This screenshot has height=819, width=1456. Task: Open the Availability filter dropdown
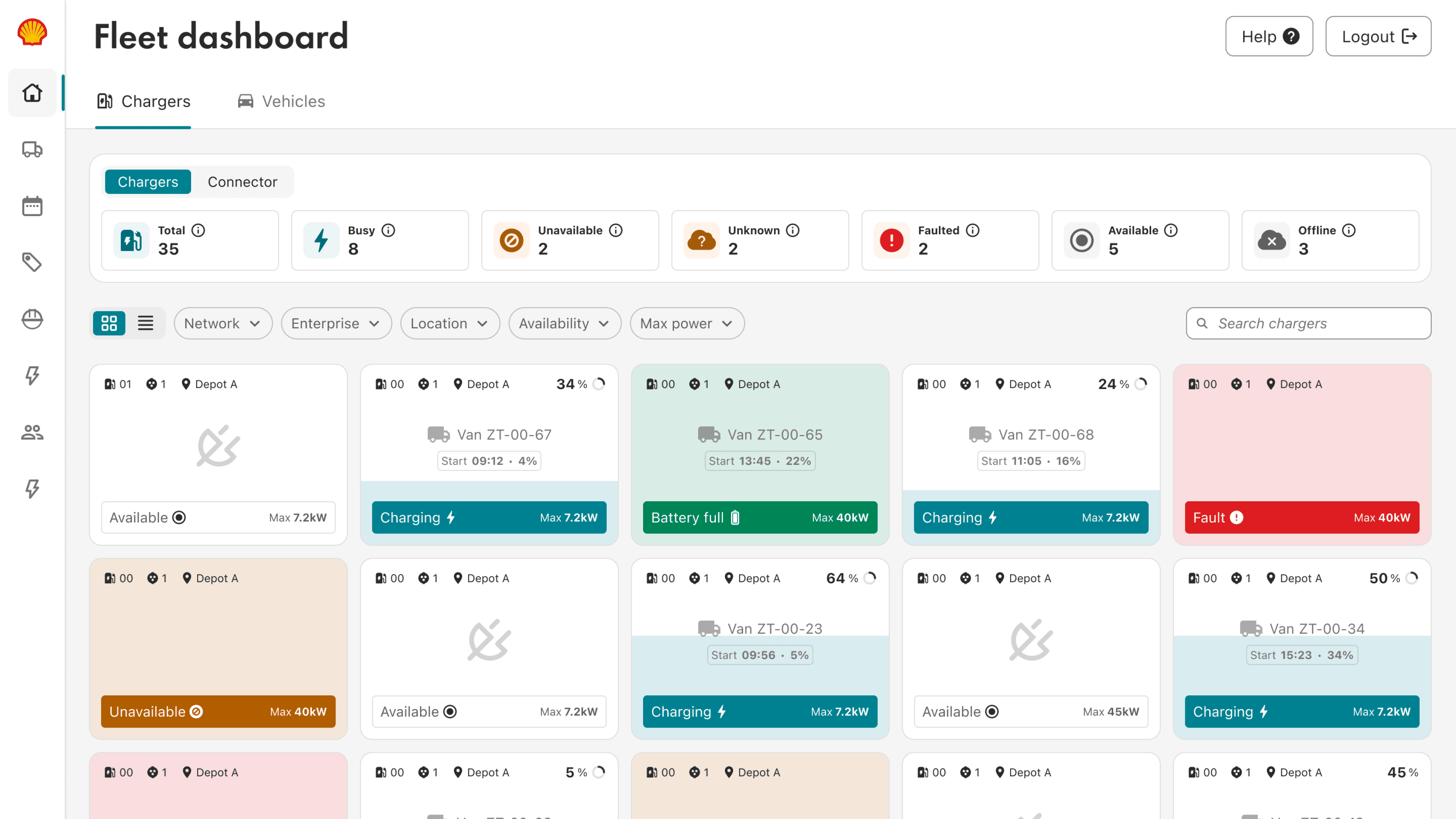coord(564,323)
